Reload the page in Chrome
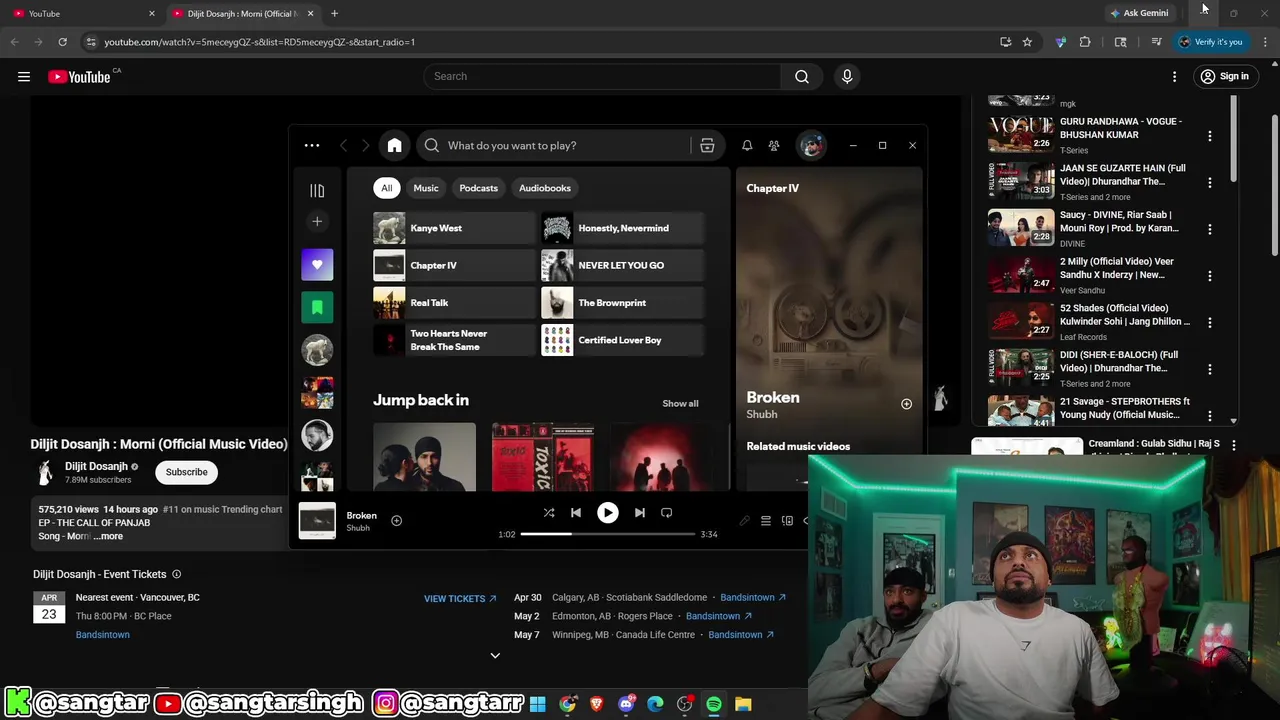This screenshot has height=720, width=1280. pyautogui.click(x=62, y=42)
